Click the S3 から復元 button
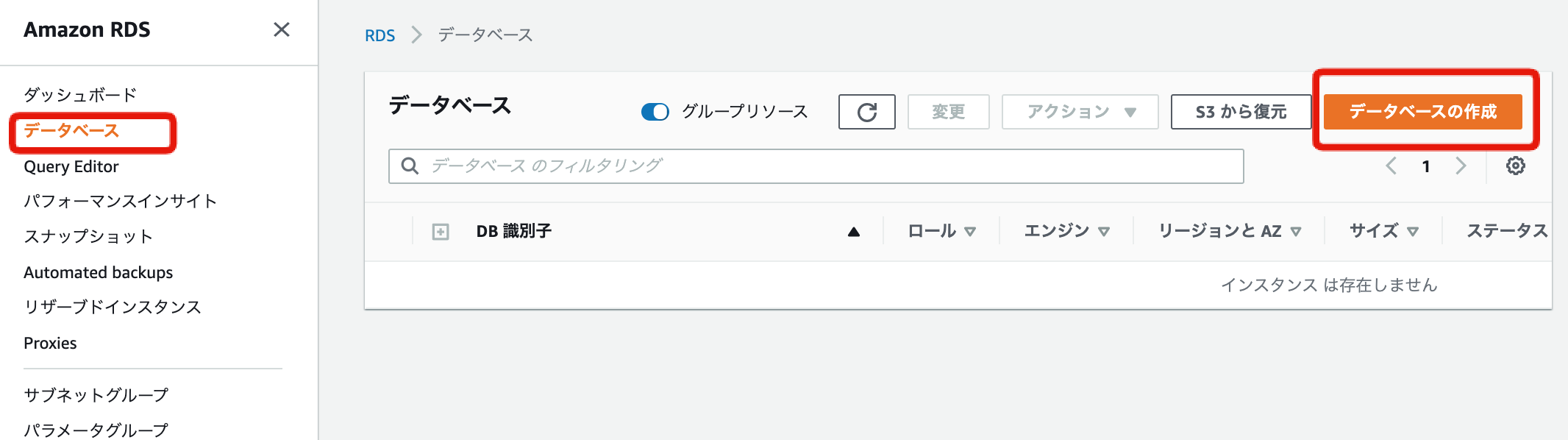This screenshot has width=1568, height=440. pos(1241,112)
